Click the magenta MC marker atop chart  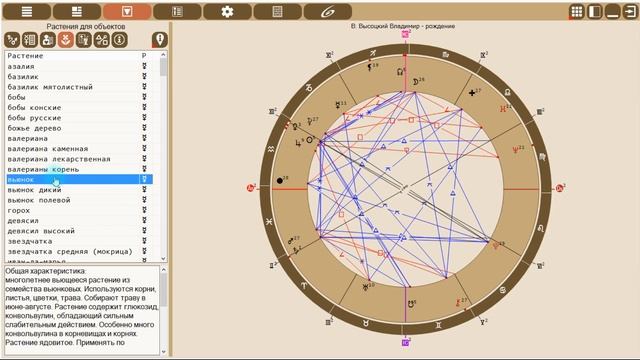(x=406, y=34)
